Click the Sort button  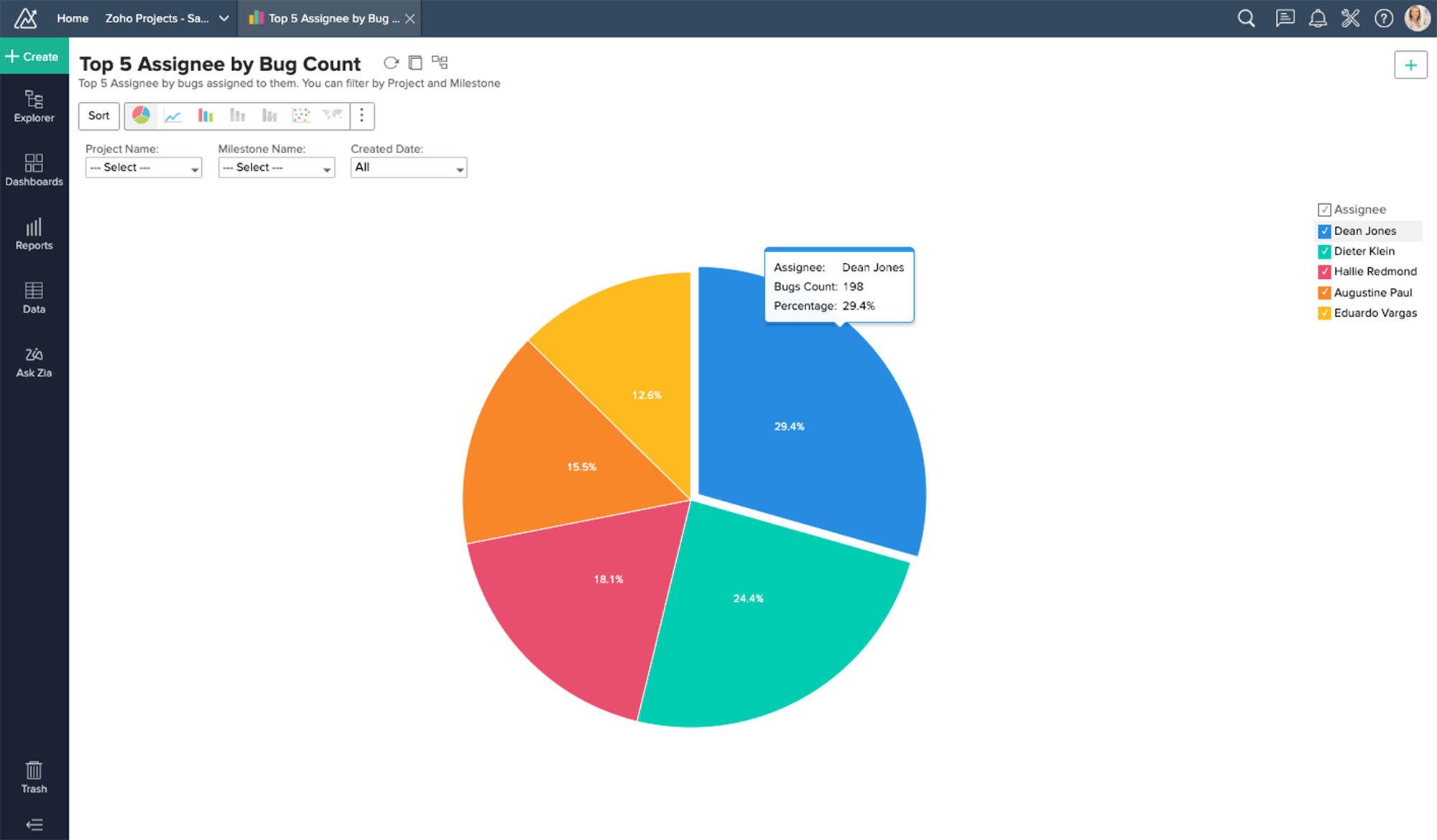[99, 116]
